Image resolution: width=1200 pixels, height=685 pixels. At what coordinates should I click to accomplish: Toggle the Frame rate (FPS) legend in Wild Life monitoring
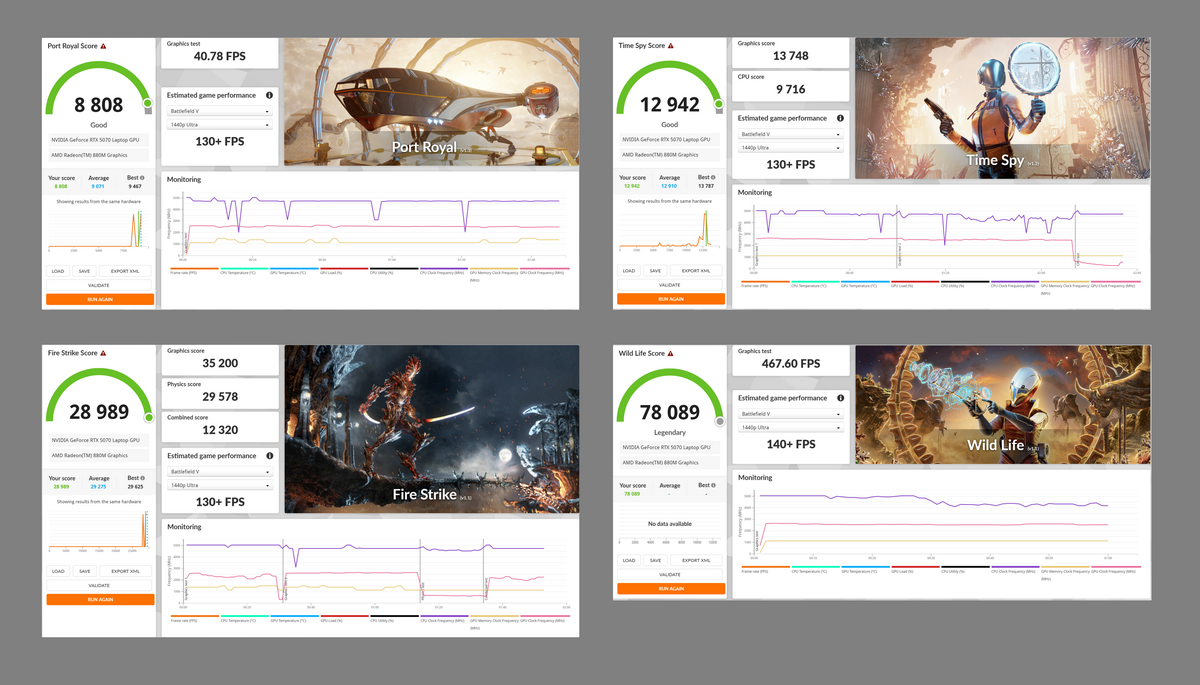(x=765, y=568)
